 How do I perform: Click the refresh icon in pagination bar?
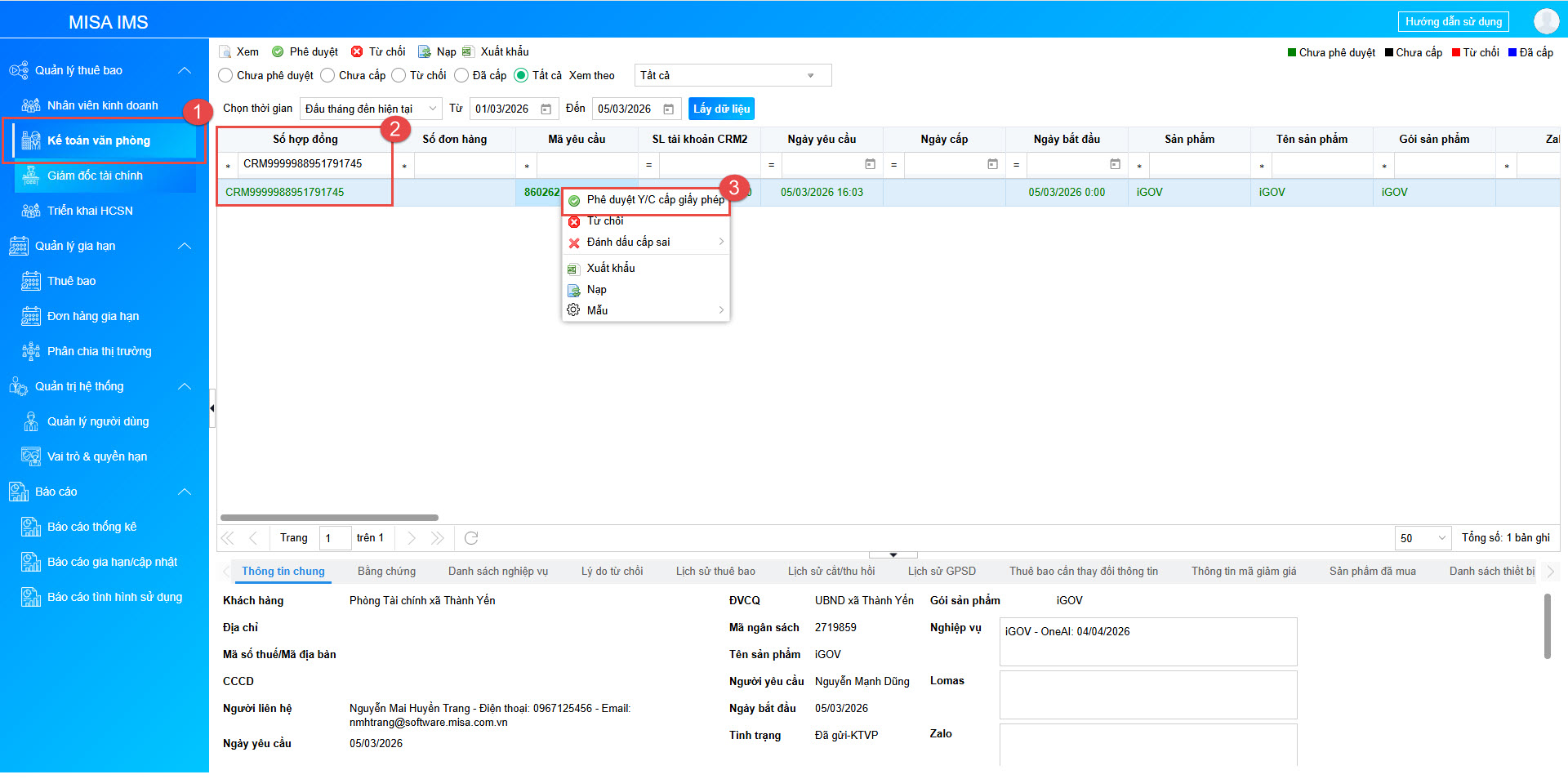(x=471, y=538)
